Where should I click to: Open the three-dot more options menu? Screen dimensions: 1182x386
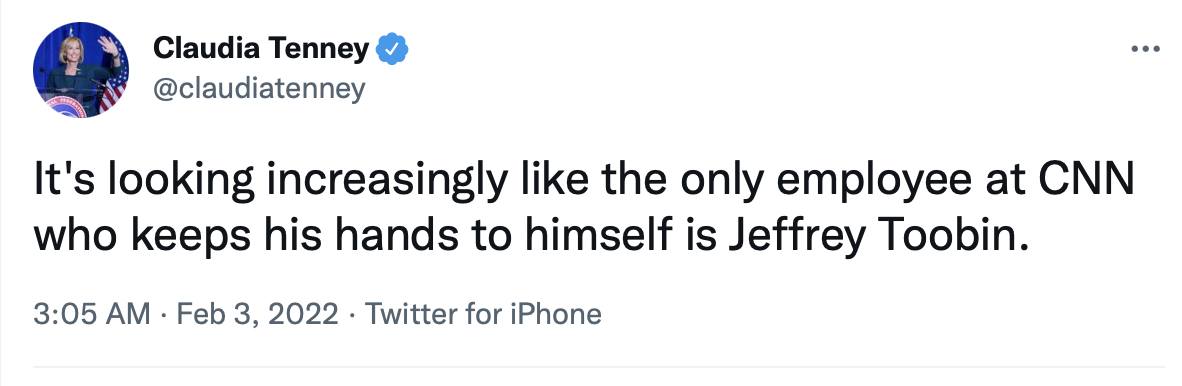[1146, 50]
